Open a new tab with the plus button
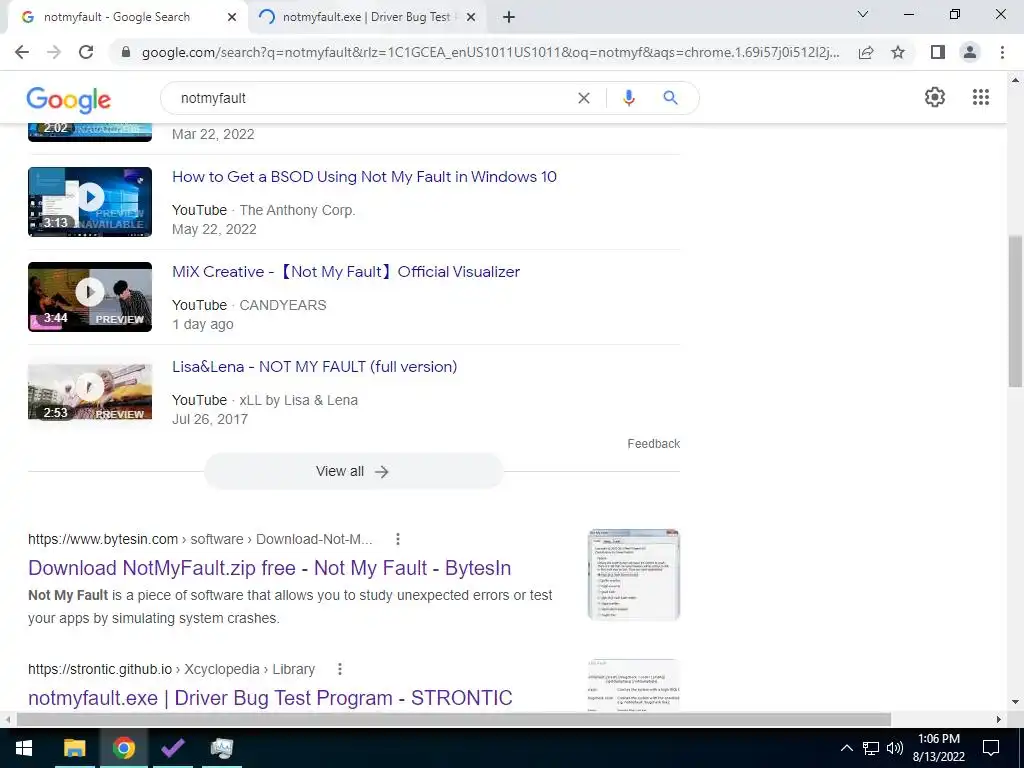This screenshot has width=1024, height=768. (x=509, y=17)
